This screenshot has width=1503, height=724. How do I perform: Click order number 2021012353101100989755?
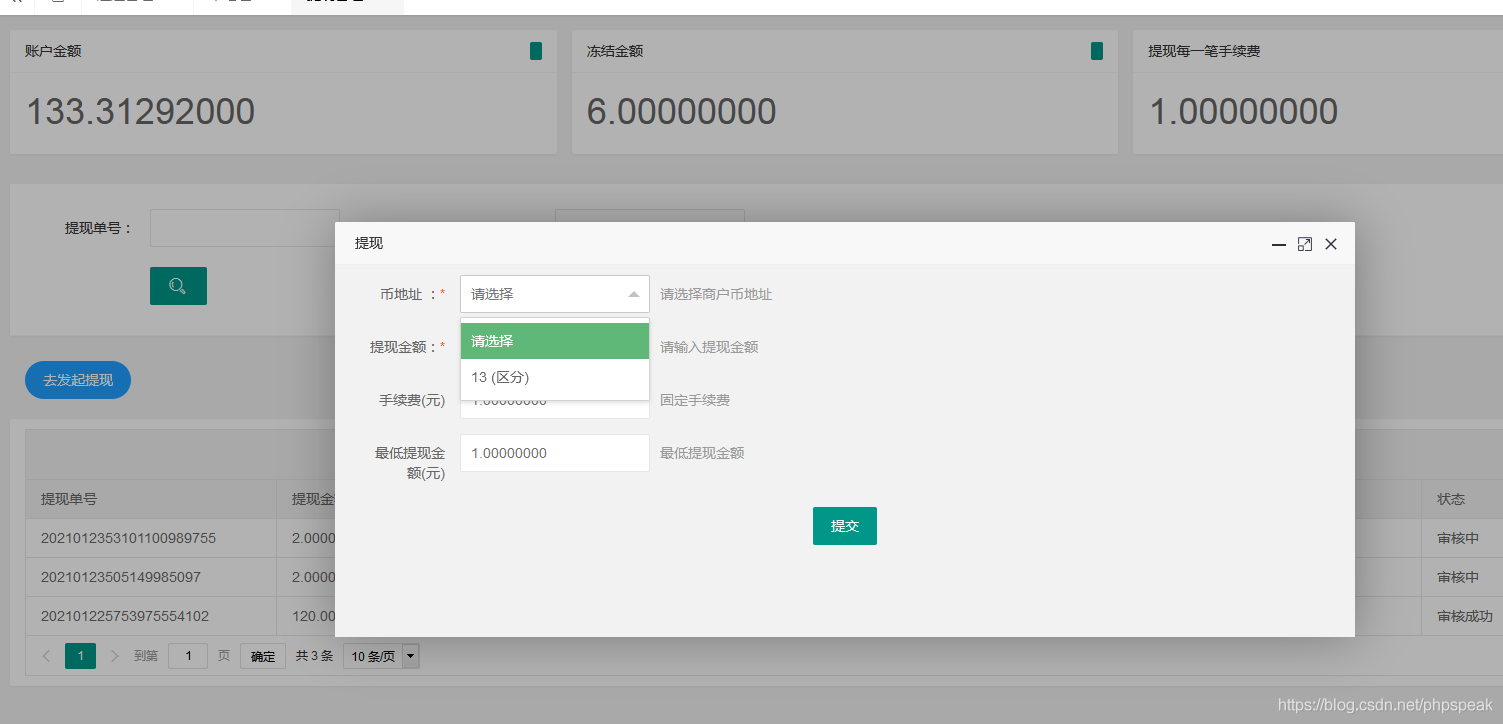[x=128, y=538]
